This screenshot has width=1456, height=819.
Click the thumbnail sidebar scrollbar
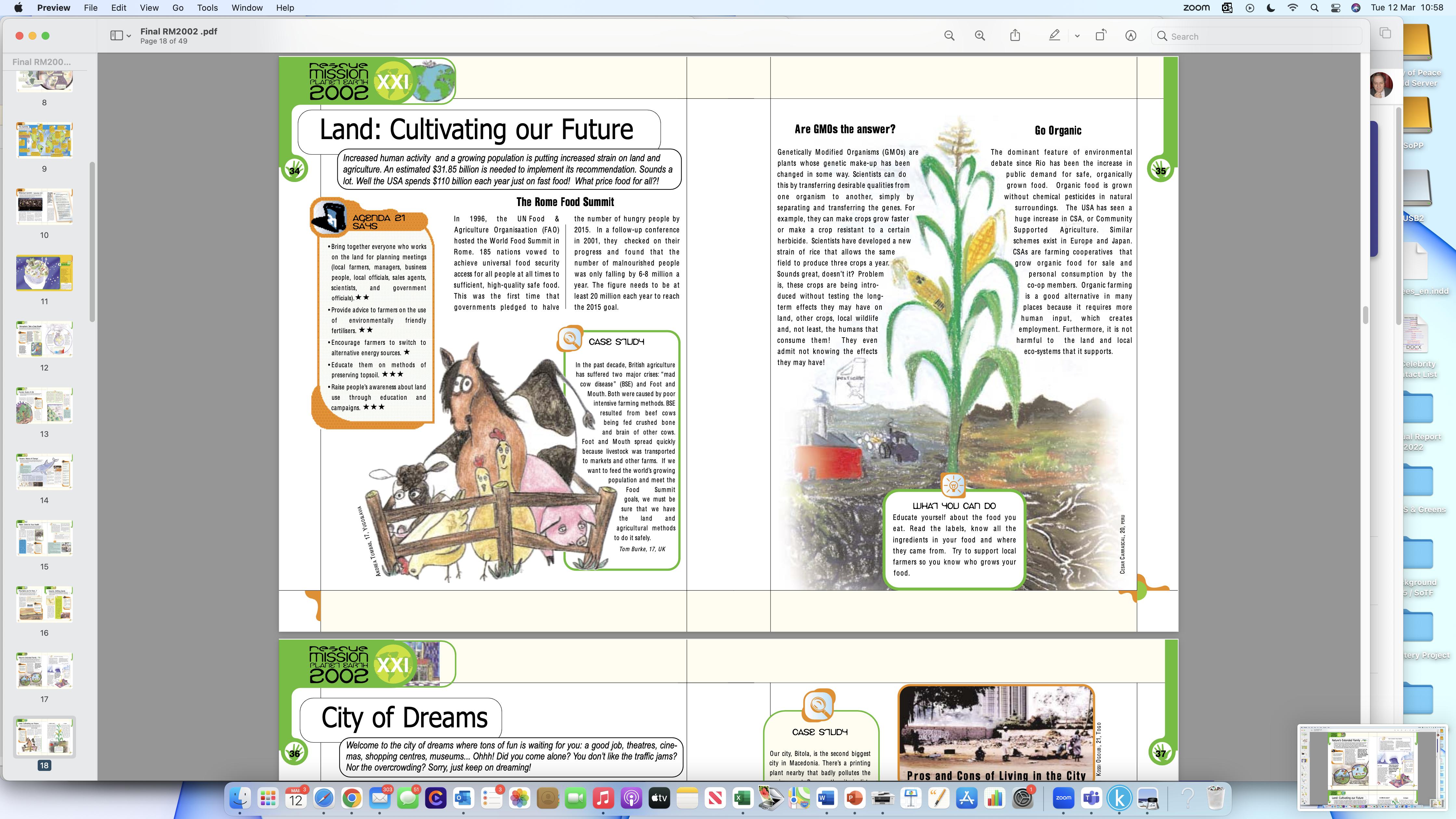click(x=92, y=242)
